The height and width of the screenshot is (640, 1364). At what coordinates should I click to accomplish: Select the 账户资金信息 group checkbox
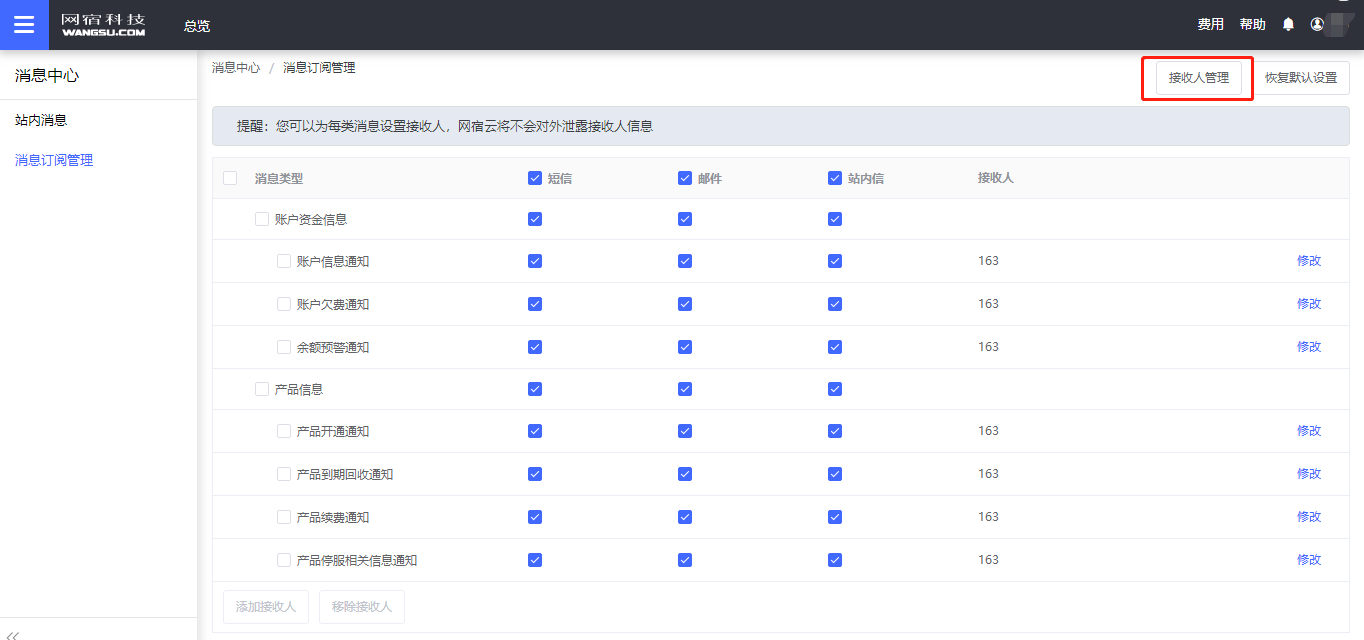pyautogui.click(x=262, y=219)
